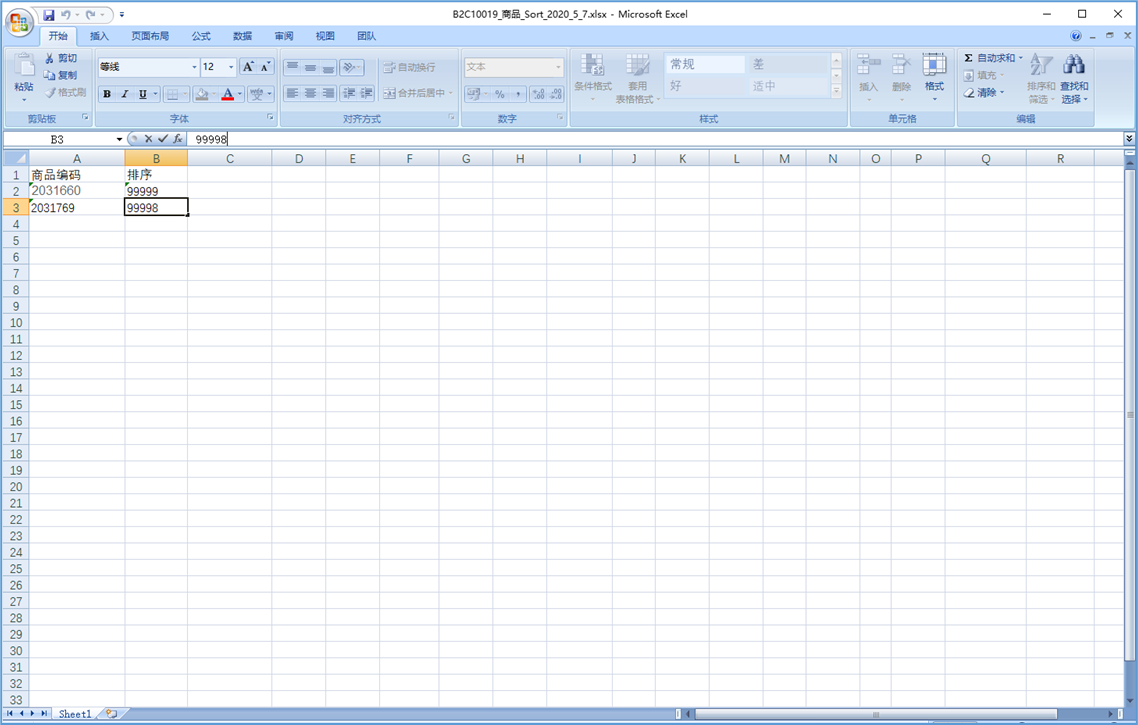Click the fill color paint bucket

tap(202, 94)
